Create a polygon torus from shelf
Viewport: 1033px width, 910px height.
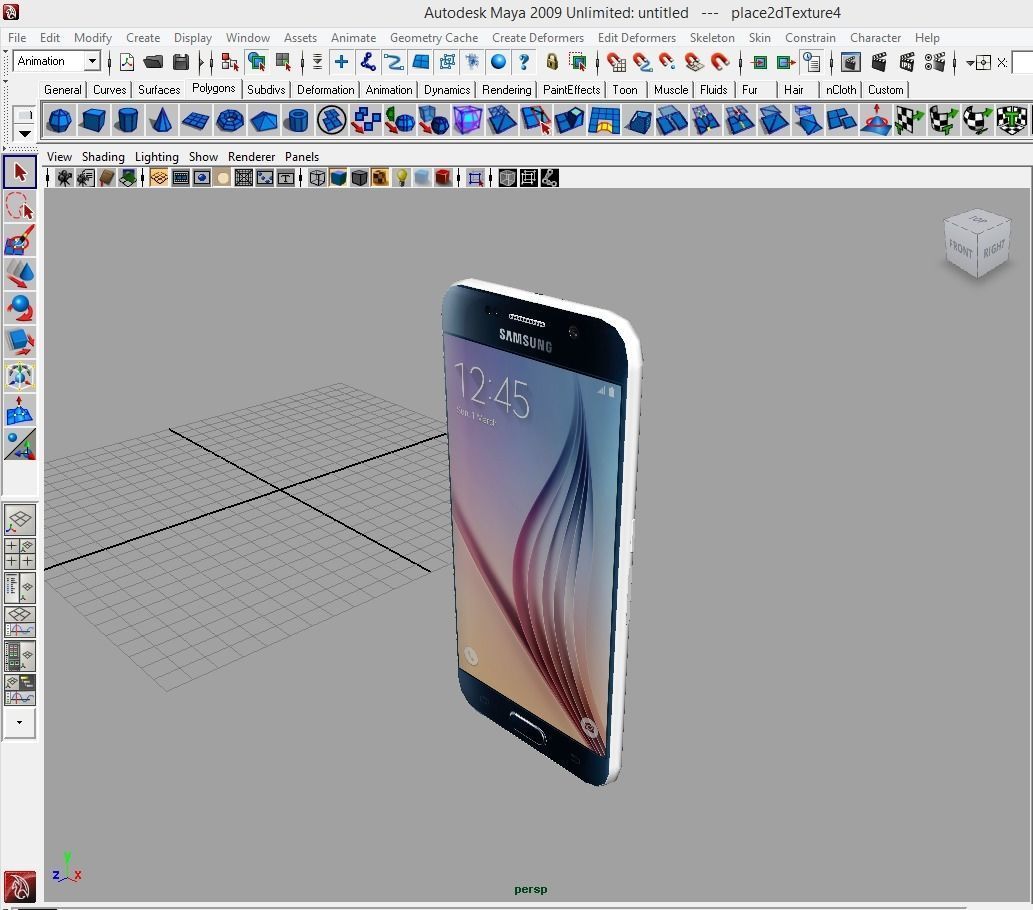[230, 121]
